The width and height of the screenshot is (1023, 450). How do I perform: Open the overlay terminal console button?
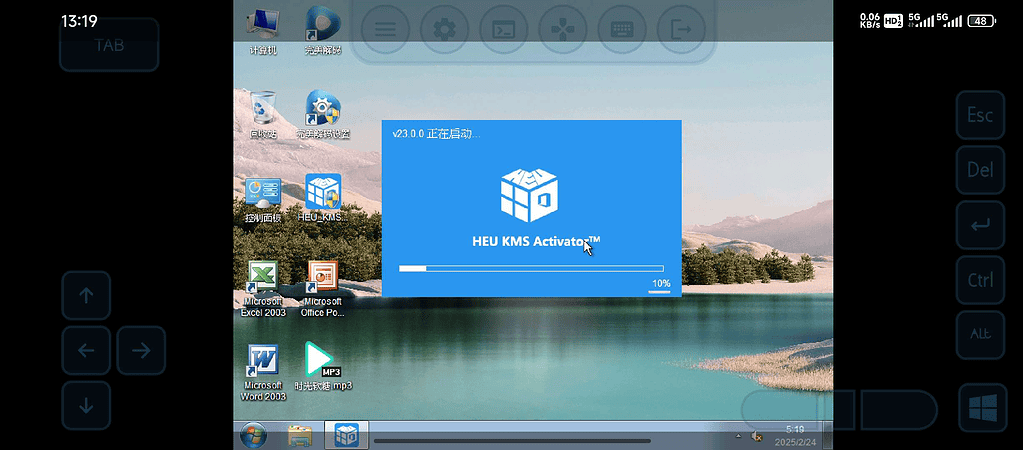tap(504, 29)
